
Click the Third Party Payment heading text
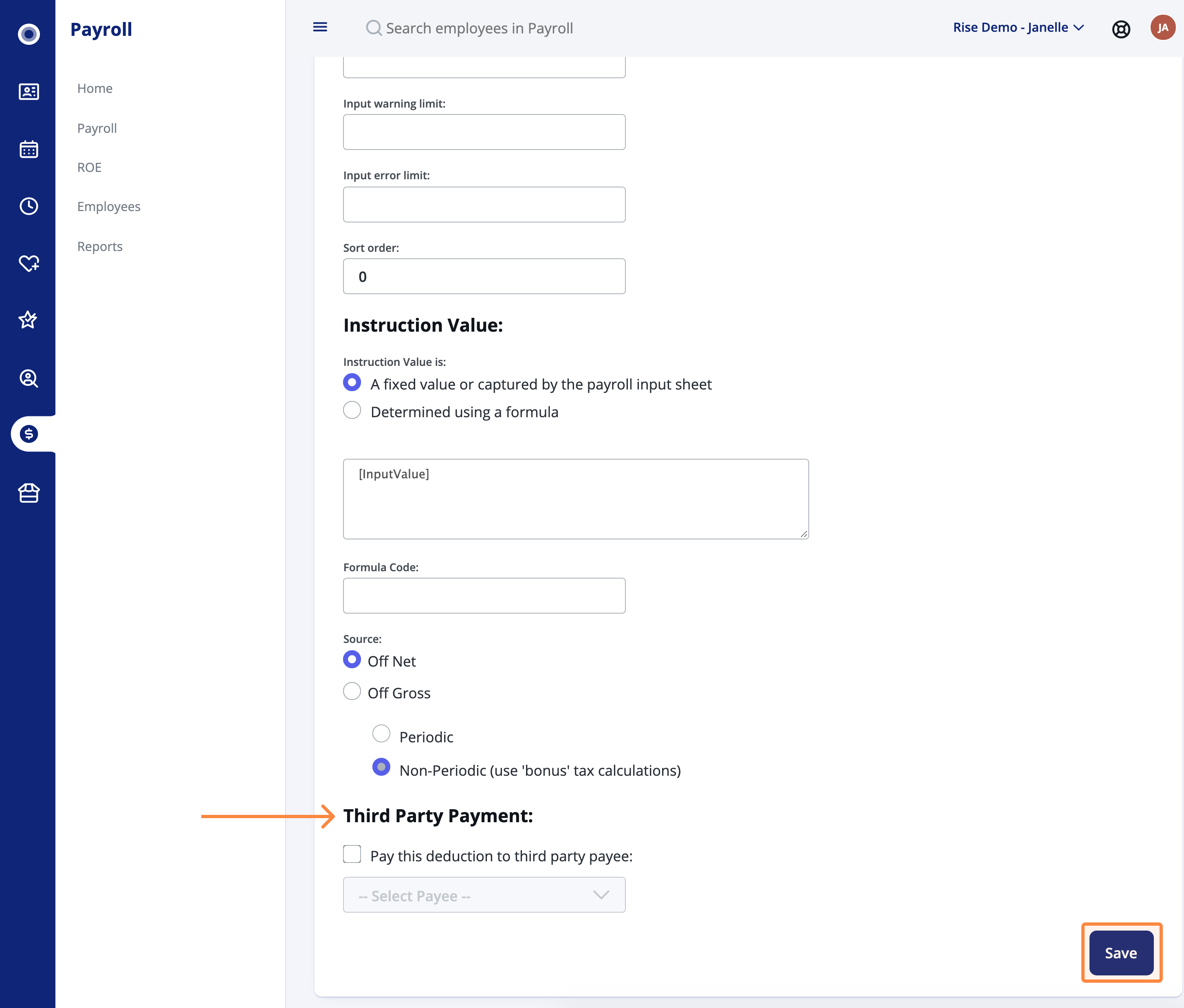click(438, 816)
